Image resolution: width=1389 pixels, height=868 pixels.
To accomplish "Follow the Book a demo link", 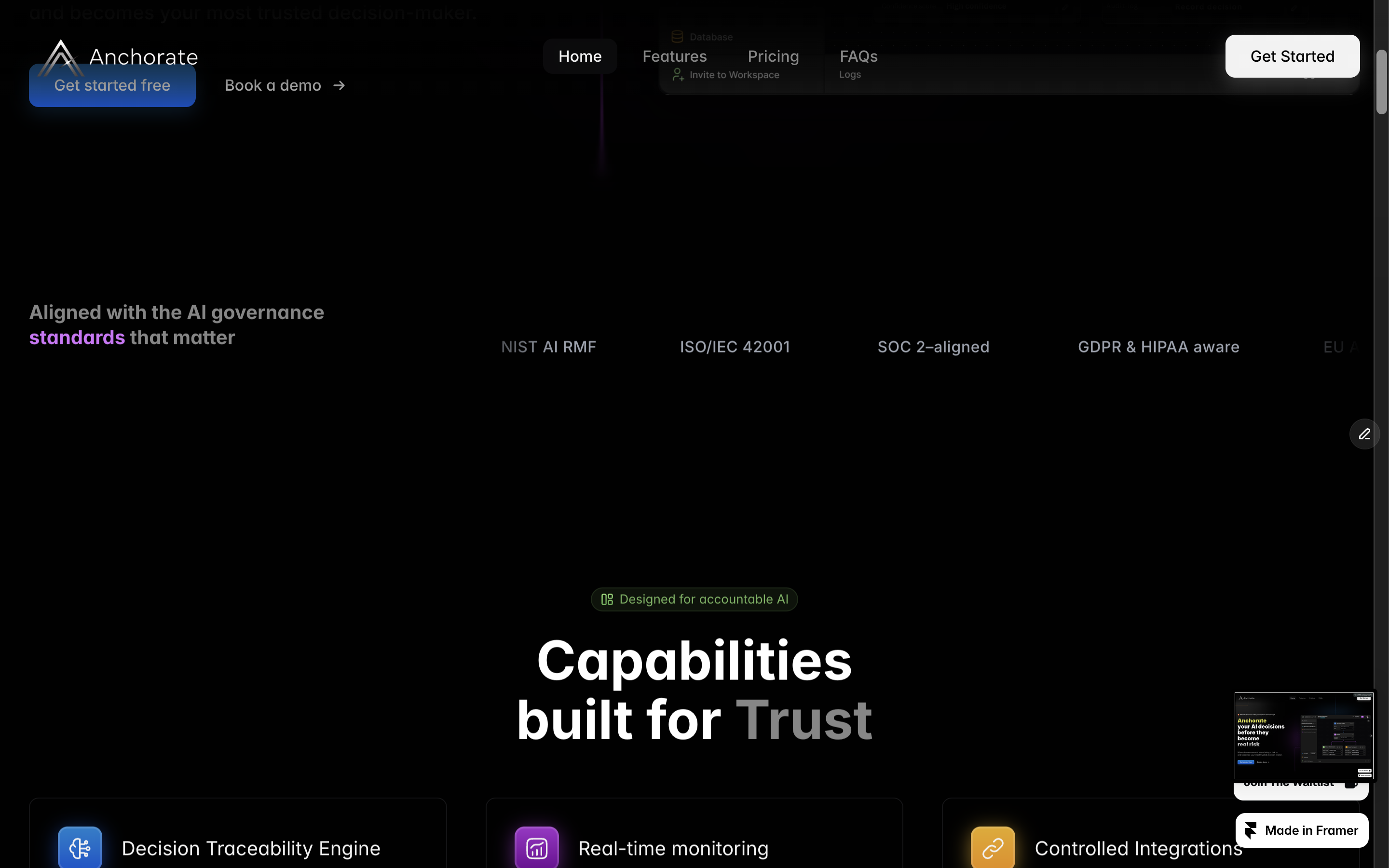I will pos(273,85).
